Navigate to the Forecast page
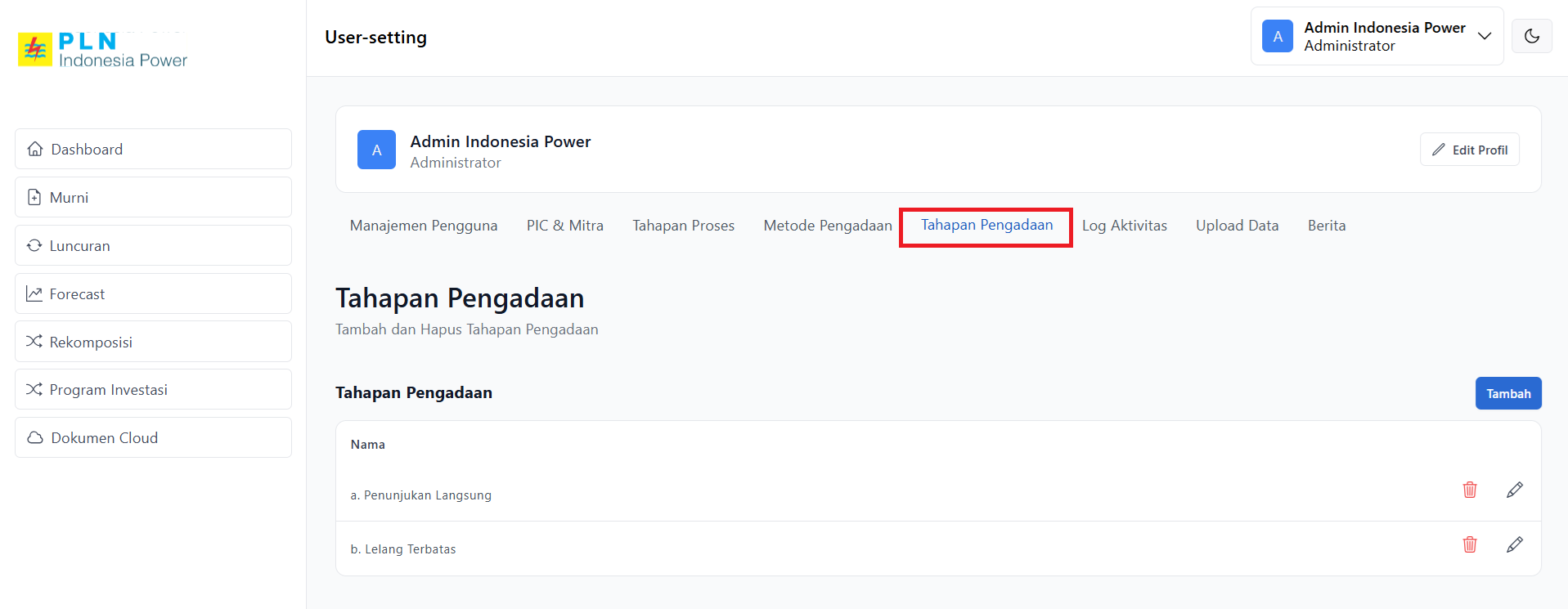1568x609 pixels. (x=153, y=293)
